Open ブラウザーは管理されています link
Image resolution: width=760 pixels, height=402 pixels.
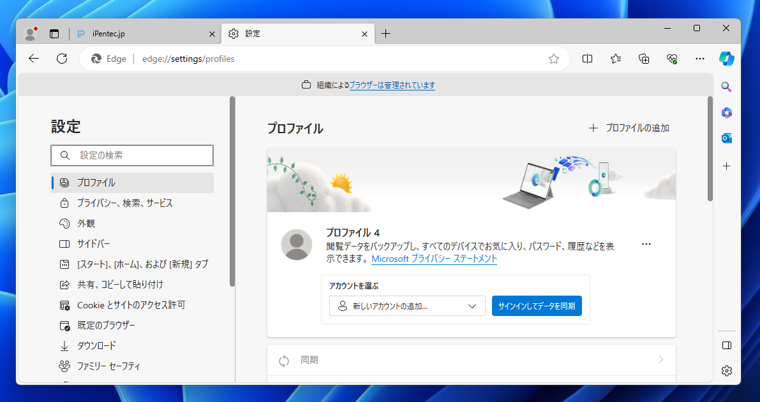click(392, 85)
